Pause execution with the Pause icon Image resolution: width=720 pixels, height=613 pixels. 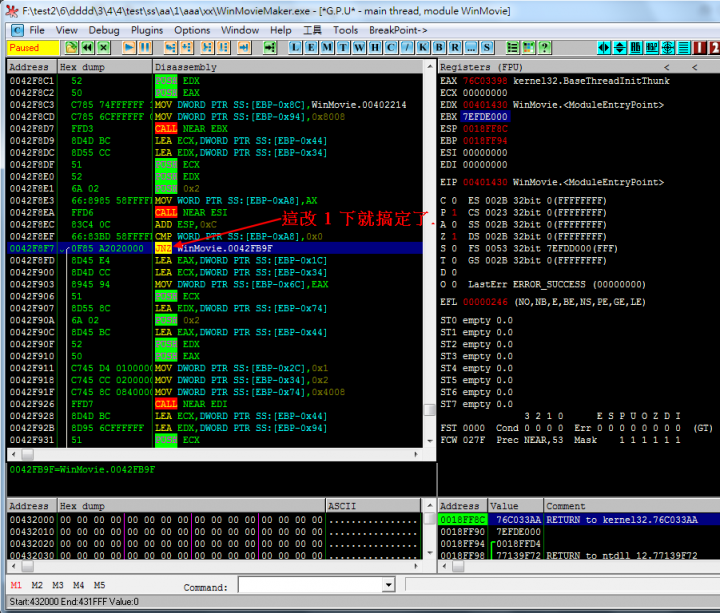pyautogui.click(x=145, y=47)
